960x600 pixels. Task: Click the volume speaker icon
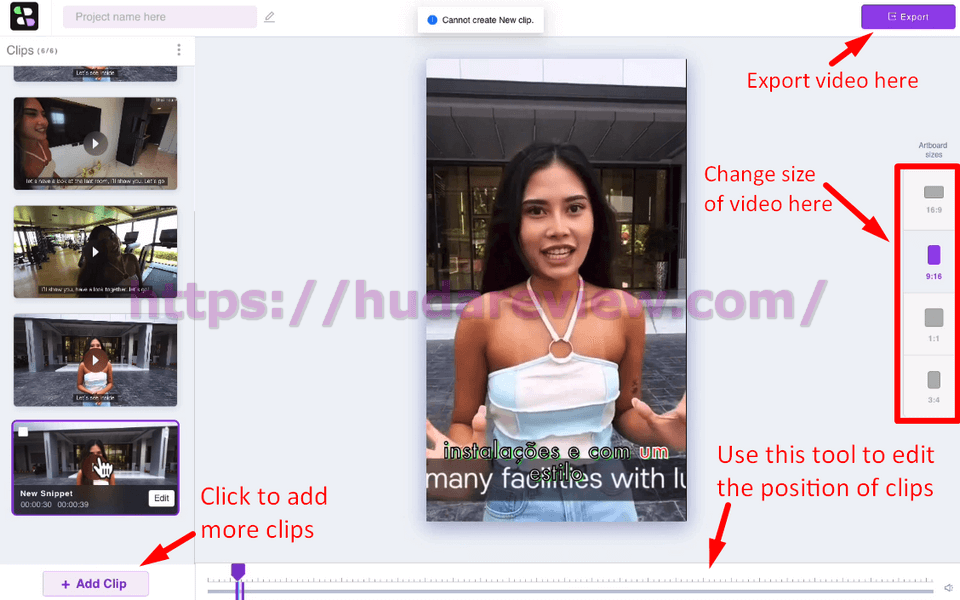tap(948, 588)
